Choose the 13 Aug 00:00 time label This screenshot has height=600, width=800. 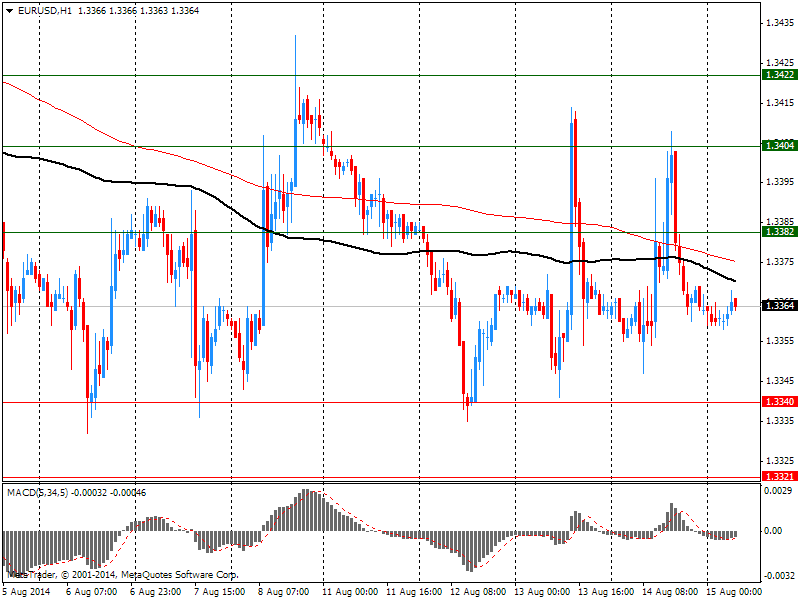pyautogui.click(x=542, y=592)
